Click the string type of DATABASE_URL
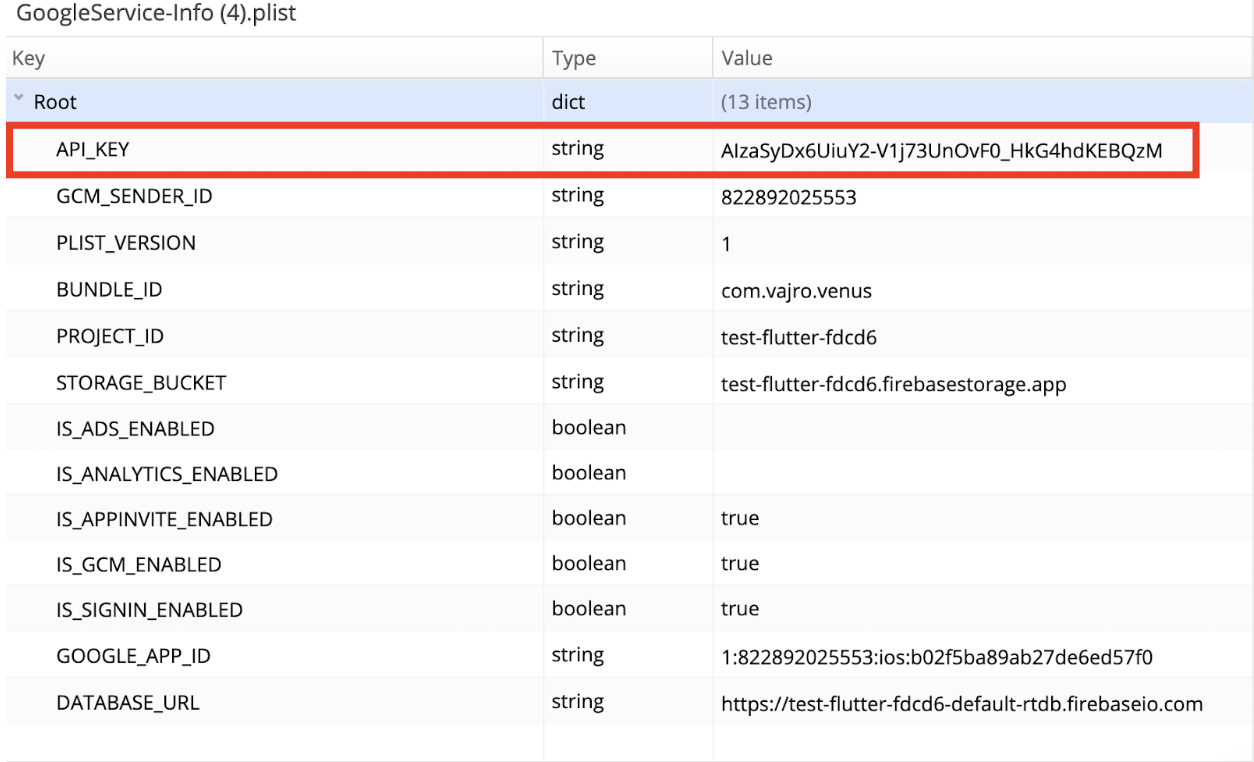The width and height of the screenshot is (1254, 762). pos(578,702)
